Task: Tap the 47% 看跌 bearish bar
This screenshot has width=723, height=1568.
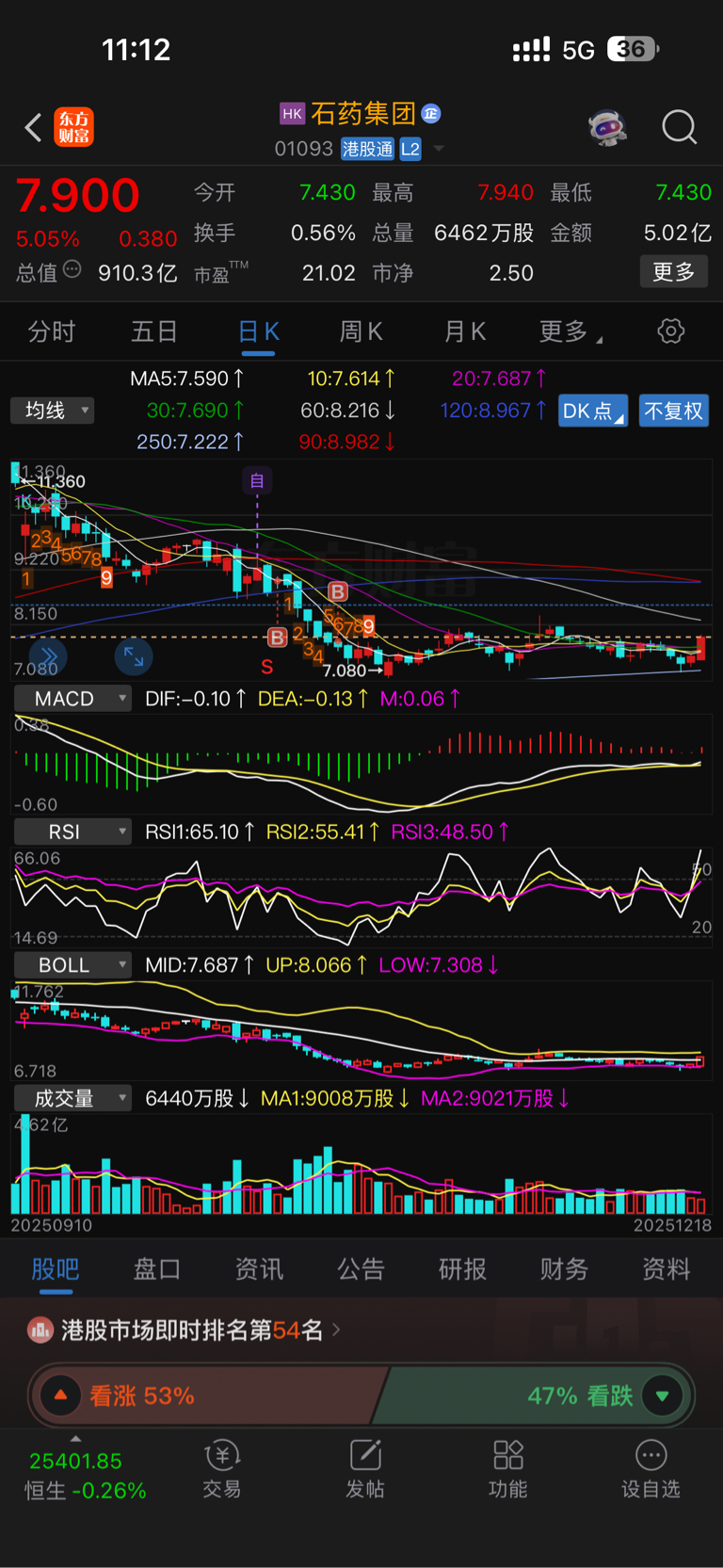Action: (535, 1395)
